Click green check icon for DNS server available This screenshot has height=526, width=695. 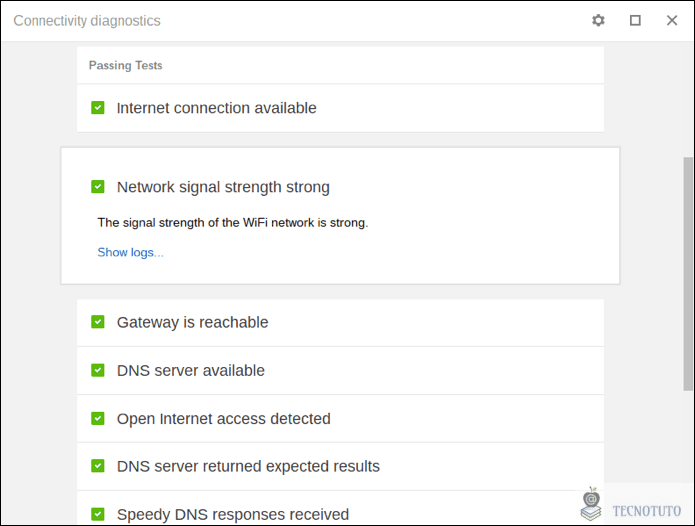(98, 370)
